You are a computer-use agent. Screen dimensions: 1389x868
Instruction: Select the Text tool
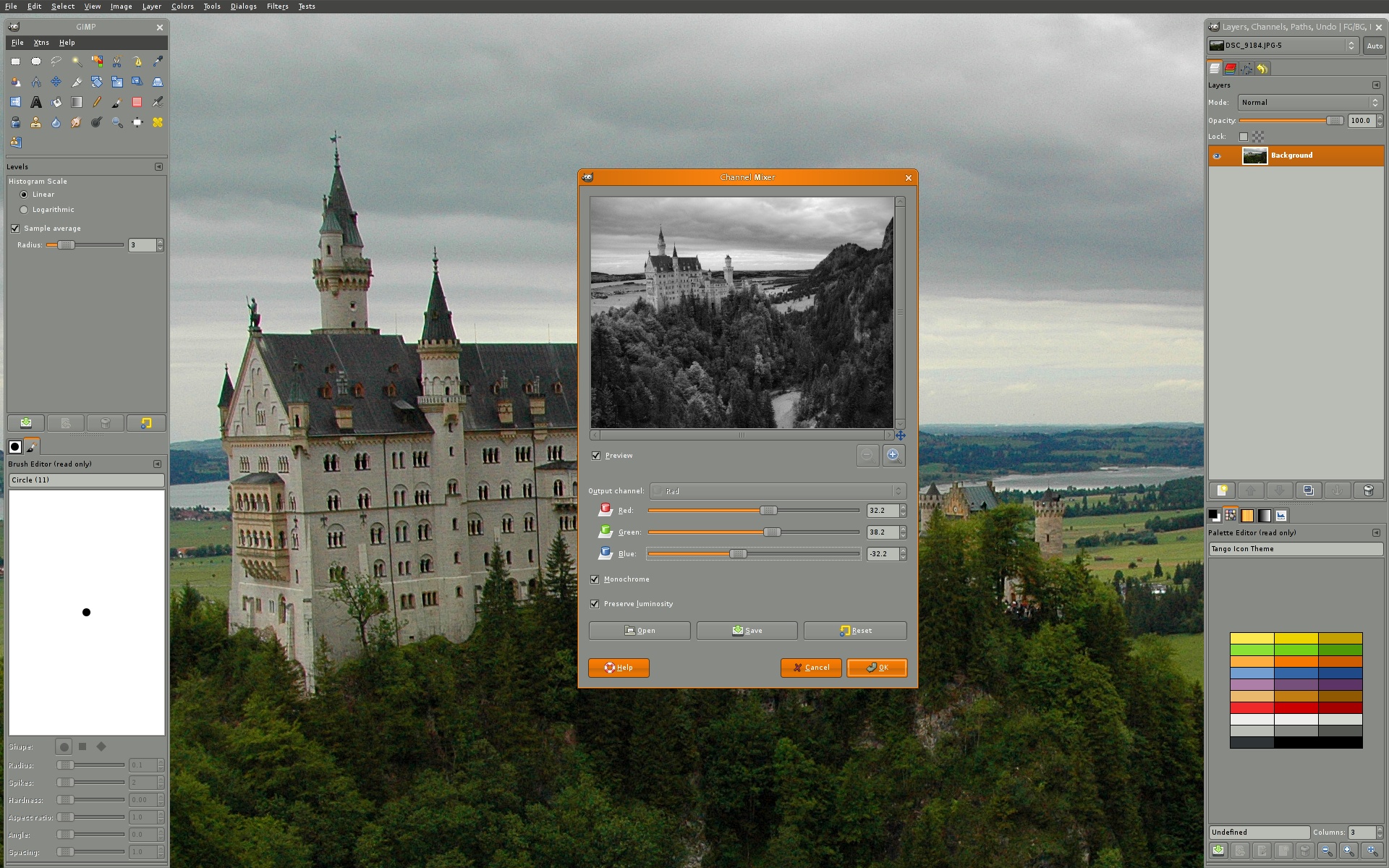pyautogui.click(x=36, y=102)
